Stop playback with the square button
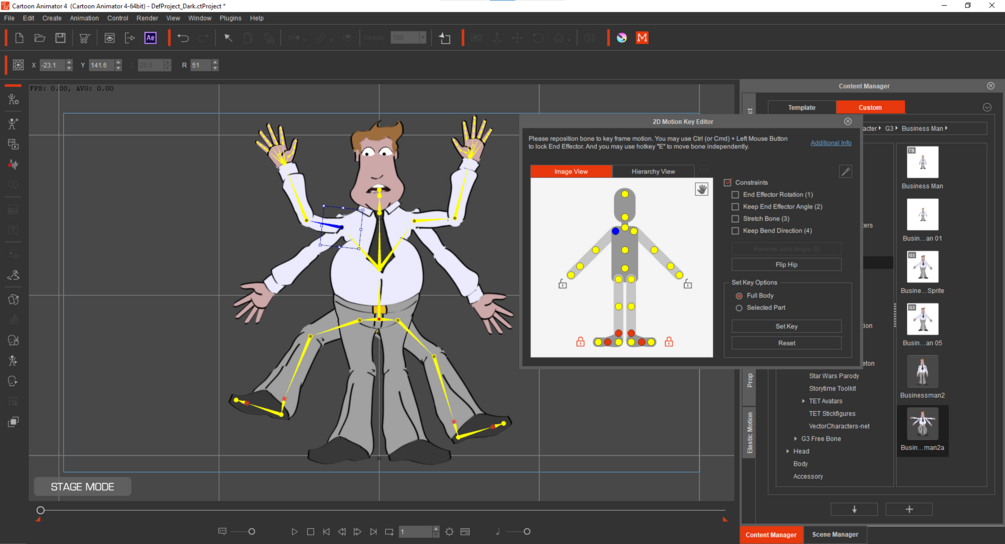Image resolution: width=1005 pixels, height=544 pixels. [310, 532]
